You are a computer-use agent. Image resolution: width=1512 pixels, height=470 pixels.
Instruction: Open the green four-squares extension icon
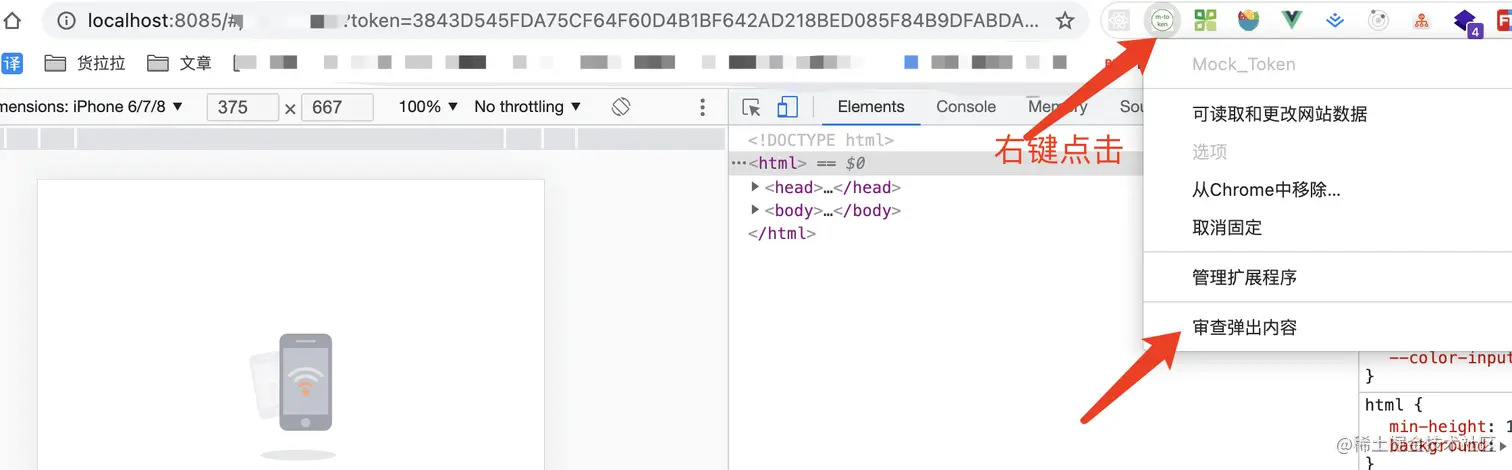1206,20
